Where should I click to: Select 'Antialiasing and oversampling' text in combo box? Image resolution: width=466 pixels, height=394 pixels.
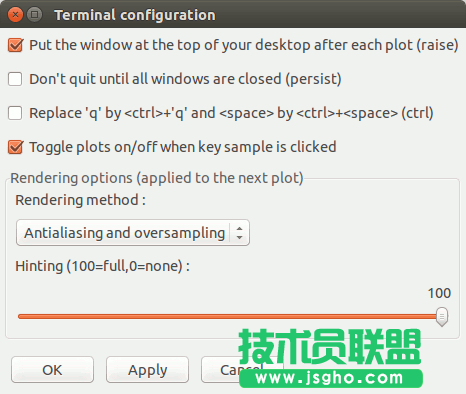(x=125, y=233)
